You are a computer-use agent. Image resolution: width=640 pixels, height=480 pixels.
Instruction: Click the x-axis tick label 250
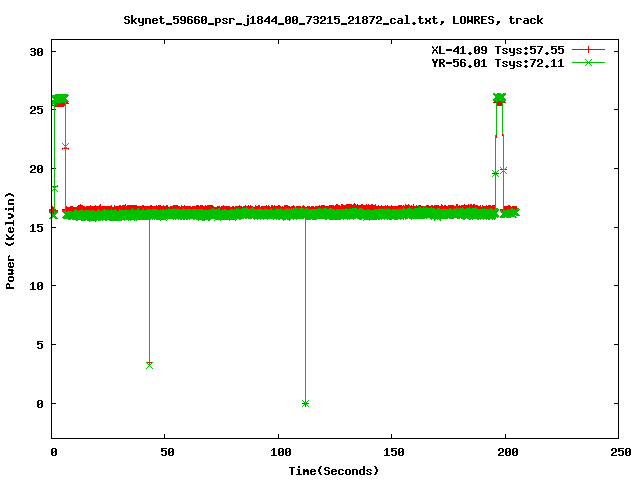[620, 452]
